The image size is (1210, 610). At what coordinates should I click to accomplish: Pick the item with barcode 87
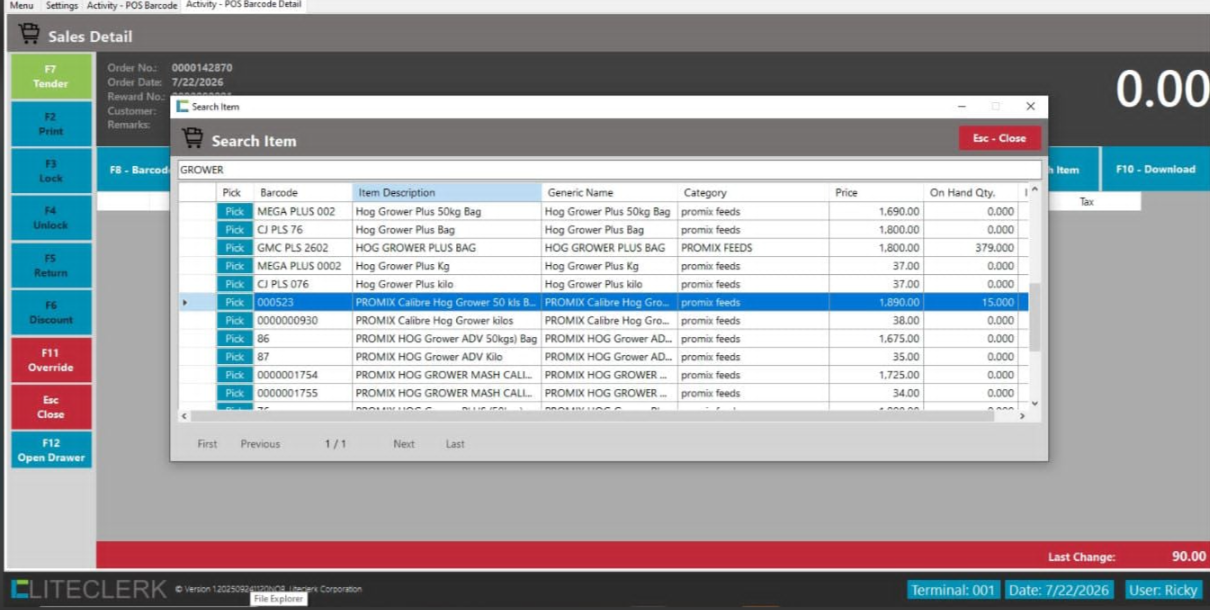pos(234,356)
